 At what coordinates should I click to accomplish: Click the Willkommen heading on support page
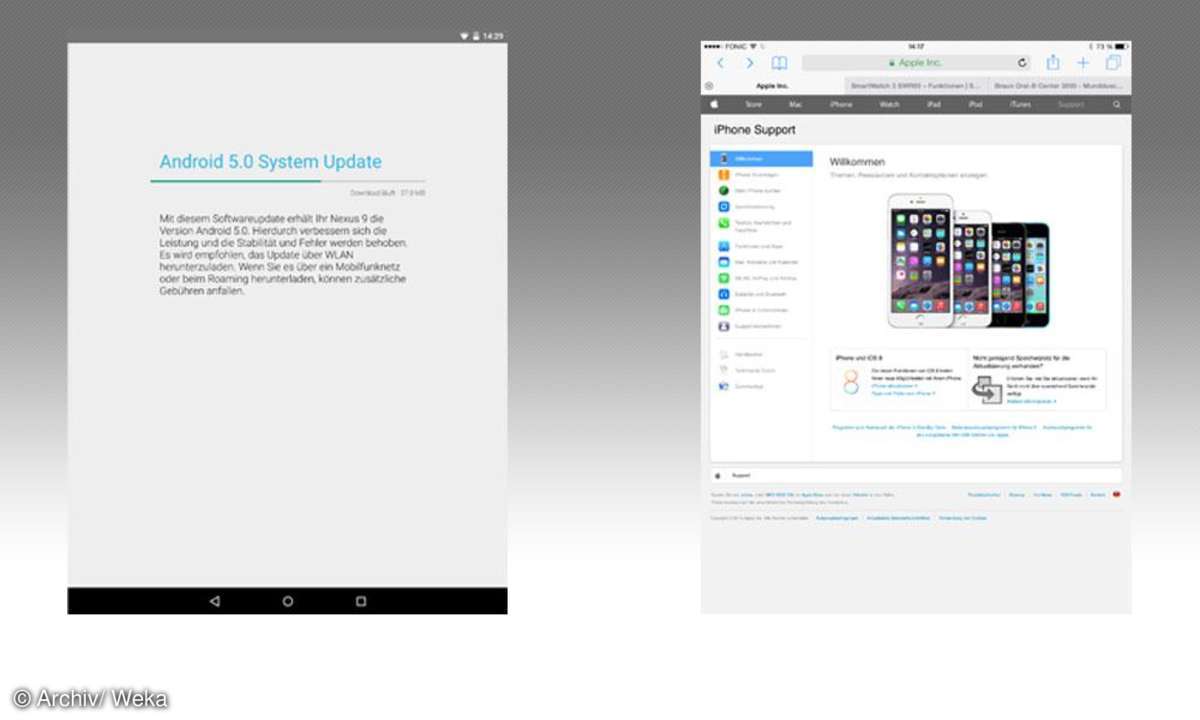point(857,162)
